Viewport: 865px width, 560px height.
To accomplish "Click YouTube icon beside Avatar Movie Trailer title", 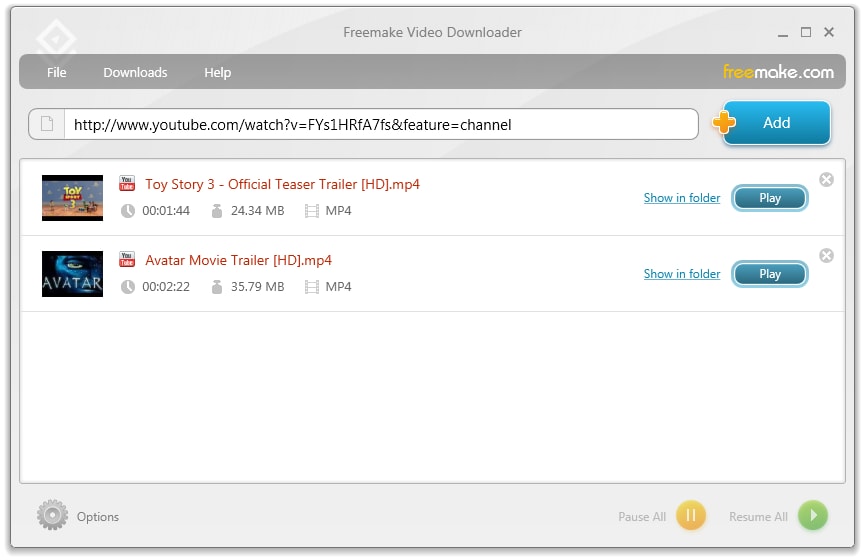I will (127, 259).
